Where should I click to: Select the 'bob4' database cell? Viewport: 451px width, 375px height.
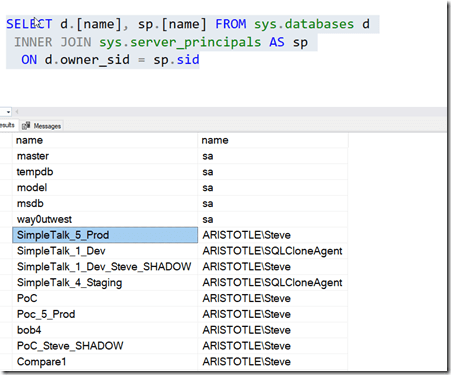105,330
